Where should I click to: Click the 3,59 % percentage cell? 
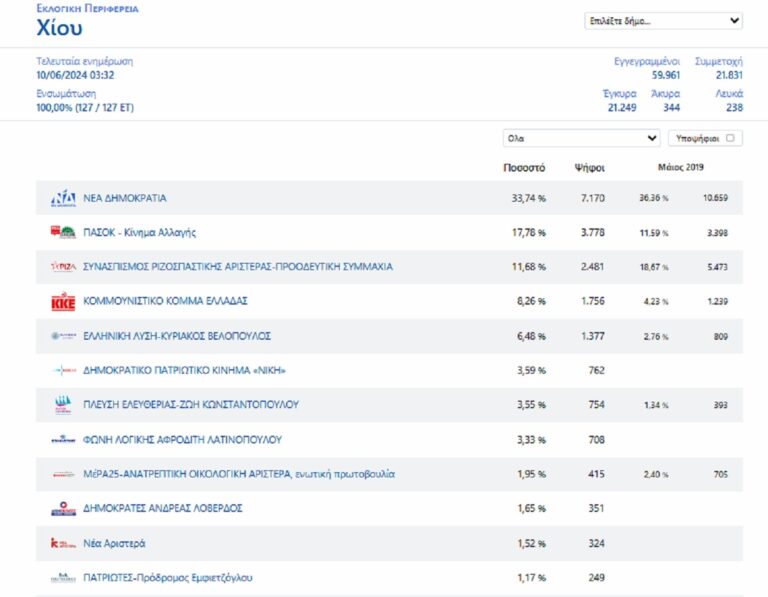tap(531, 370)
